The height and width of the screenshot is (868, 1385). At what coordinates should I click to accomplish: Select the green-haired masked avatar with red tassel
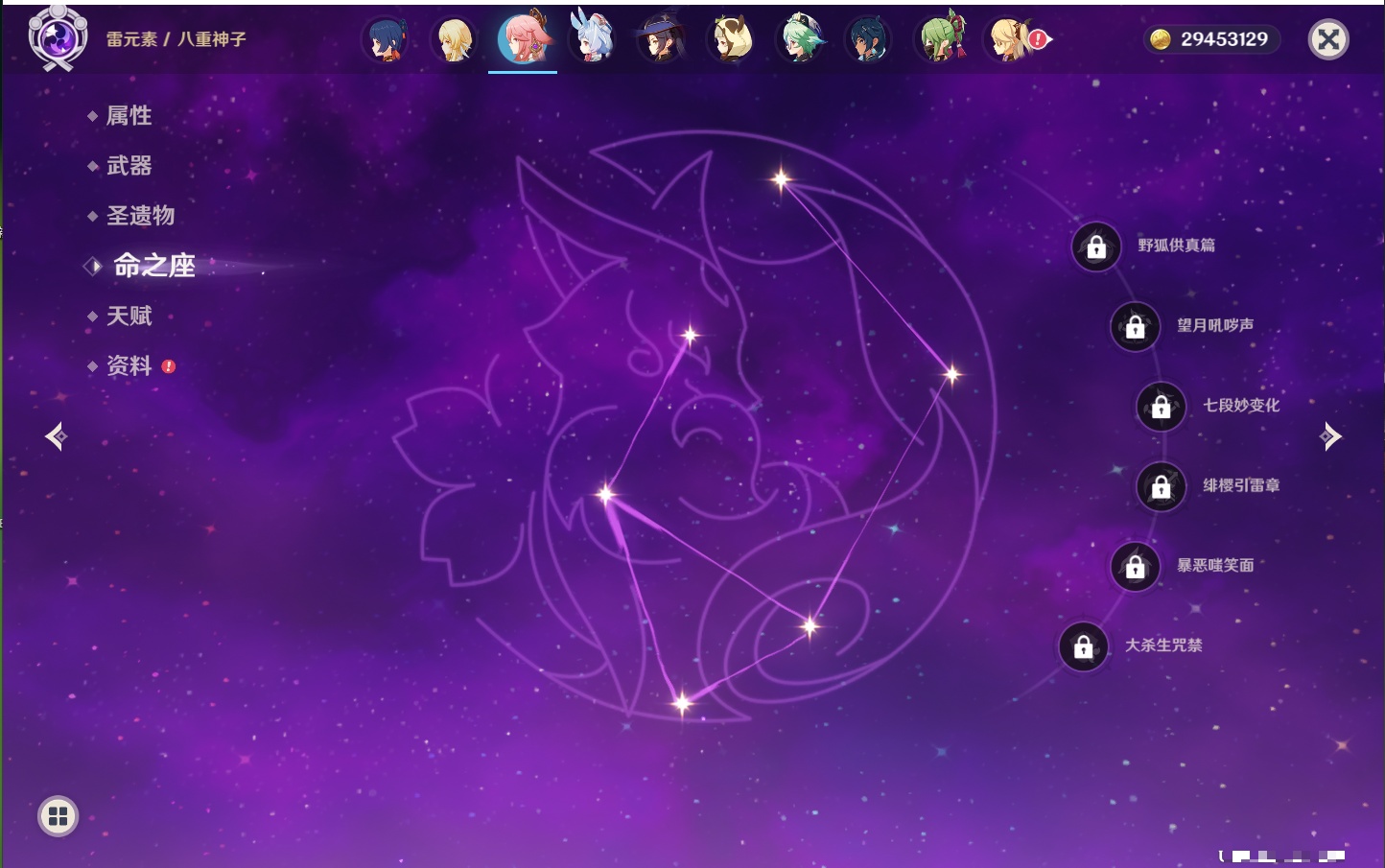click(x=940, y=37)
